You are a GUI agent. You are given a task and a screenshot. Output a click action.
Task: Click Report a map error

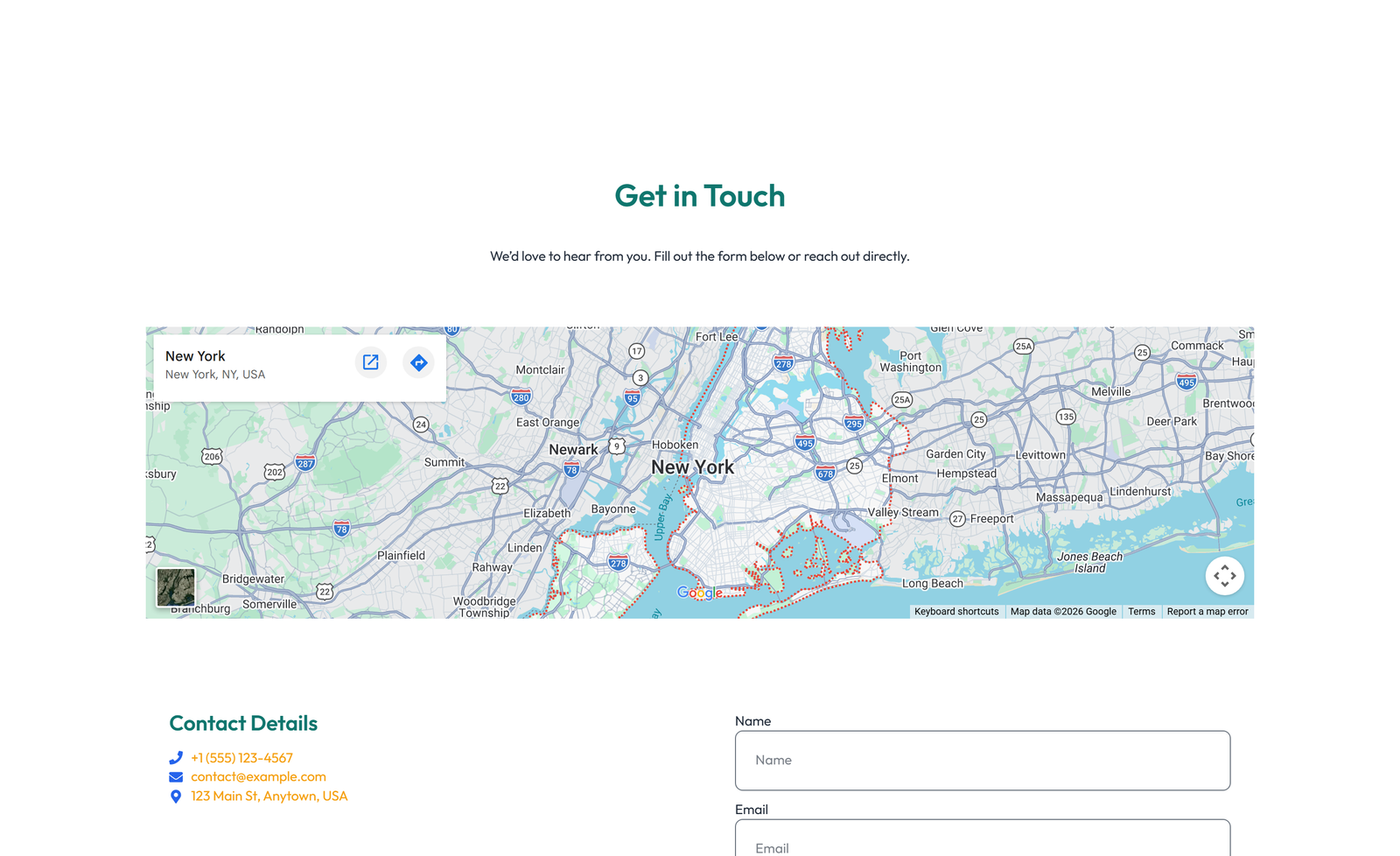click(x=1207, y=611)
